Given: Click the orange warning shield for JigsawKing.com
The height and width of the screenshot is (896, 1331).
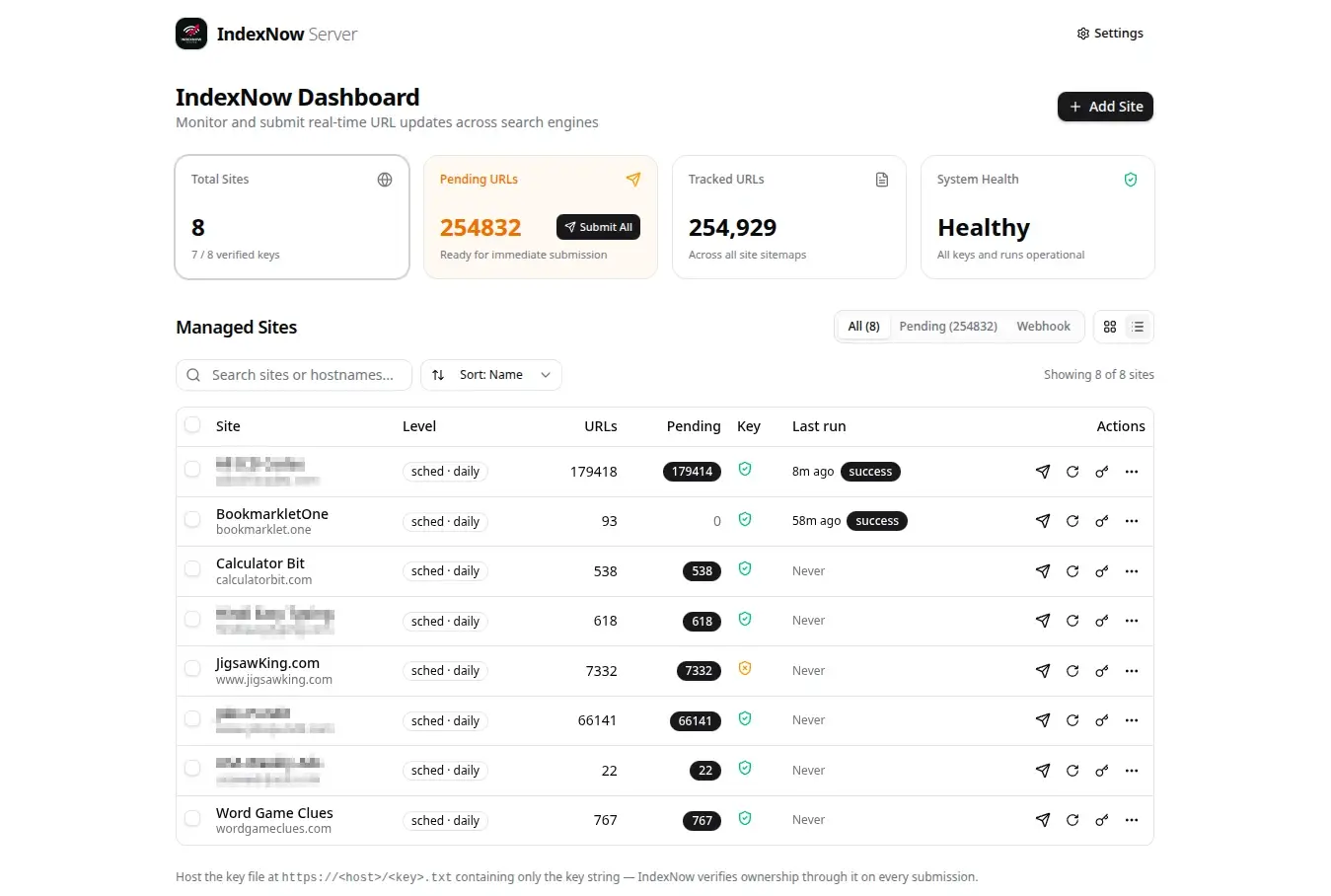Looking at the screenshot, I should 745,668.
